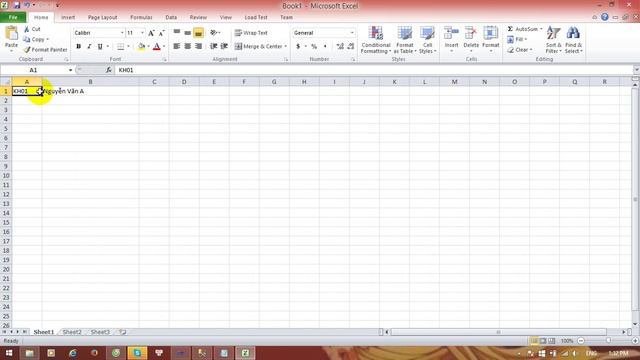The height and width of the screenshot is (360, 640).
Task: Switch to Normal view in status bar
Action: (x=534, y=341)
